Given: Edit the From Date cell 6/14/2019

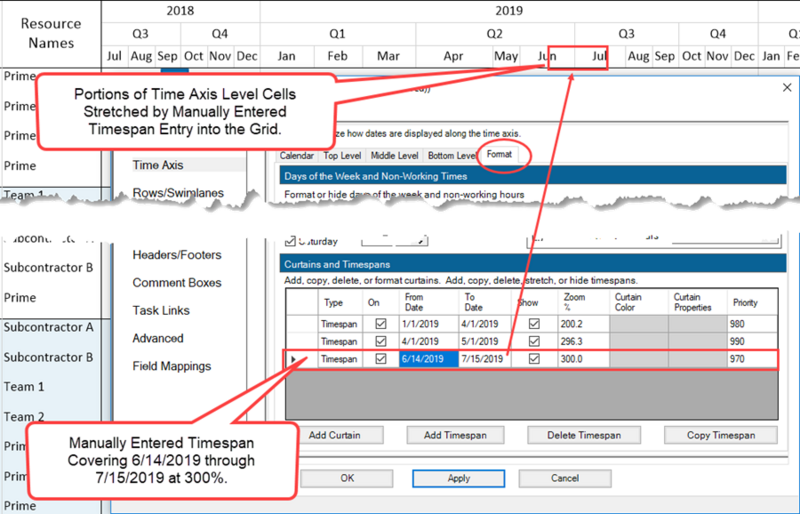Looking at the screenshot, I should point(429,359).
